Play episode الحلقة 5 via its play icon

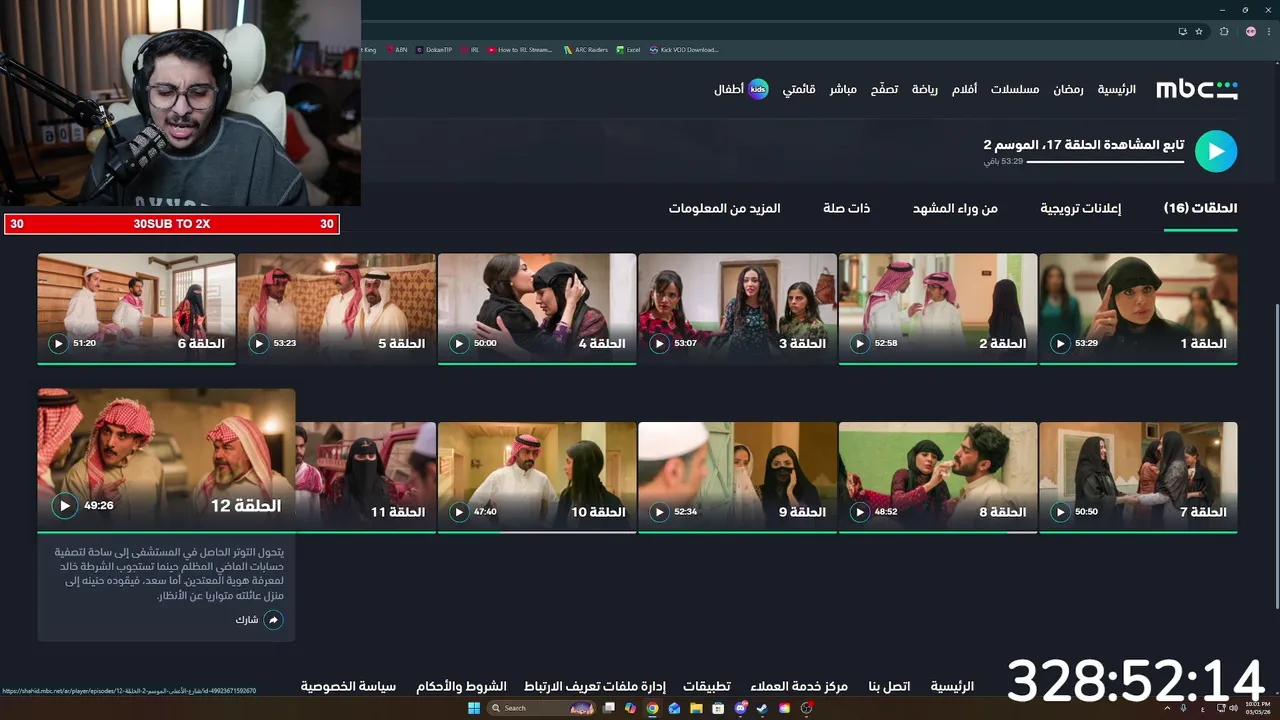[x=259, y=344]
